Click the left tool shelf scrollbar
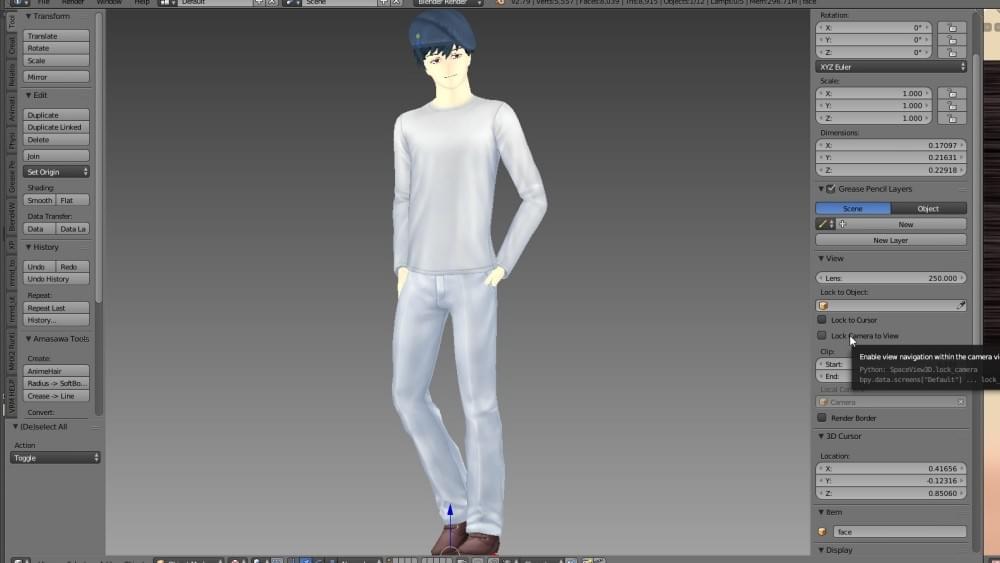 point(98,156)
